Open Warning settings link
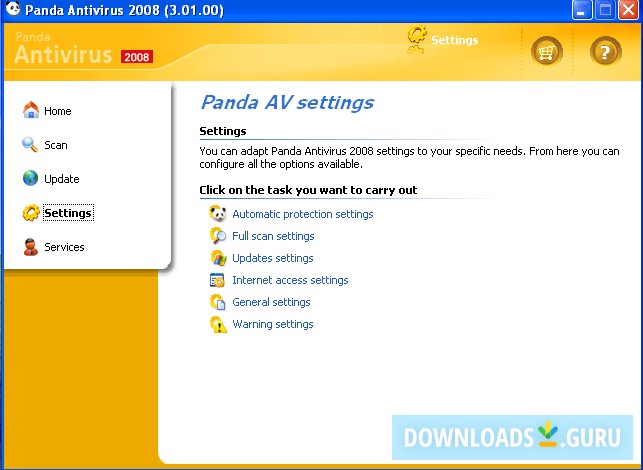Screen dimensions: 643x470 coord(273,324)
